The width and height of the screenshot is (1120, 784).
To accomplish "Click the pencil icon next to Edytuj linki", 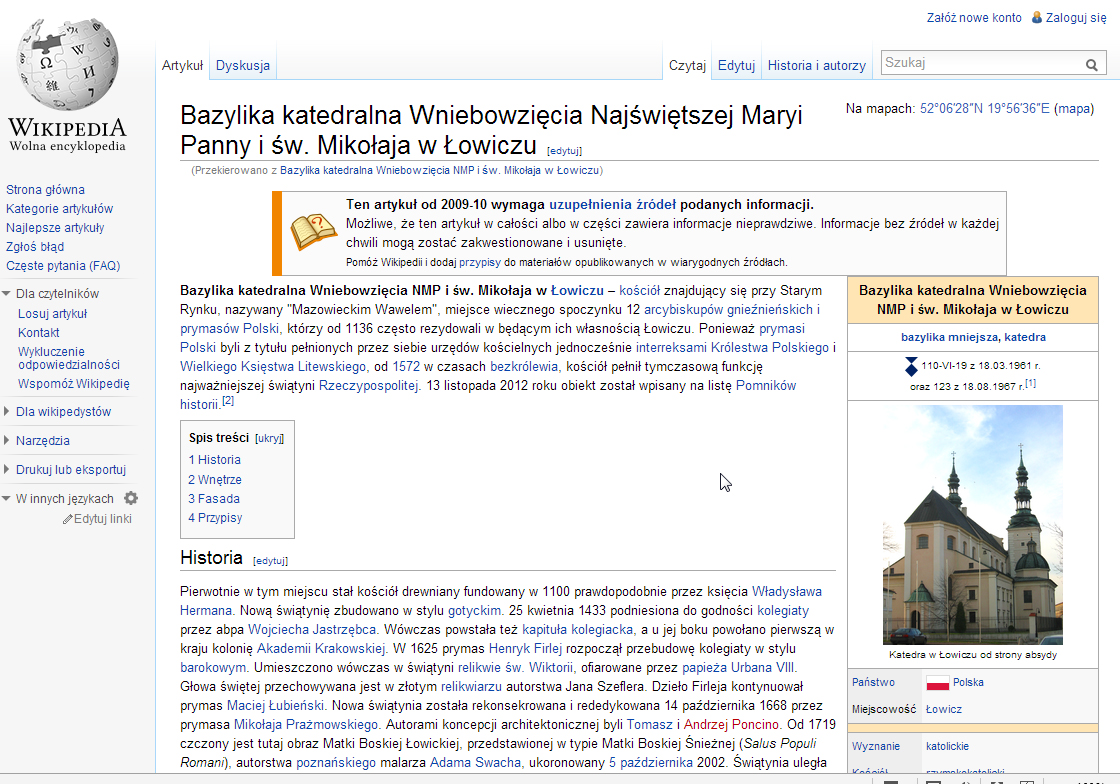I will pyautogui.click(x=68, y=519).
